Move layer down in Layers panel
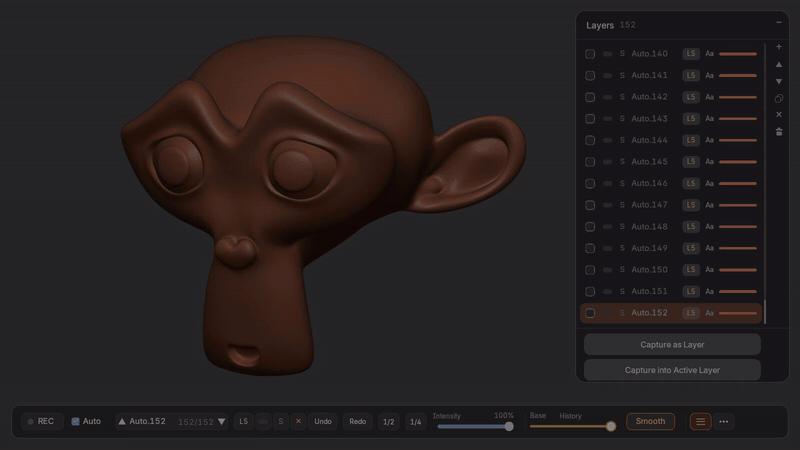The image size is (800, 450). click(x=779, y=81)
